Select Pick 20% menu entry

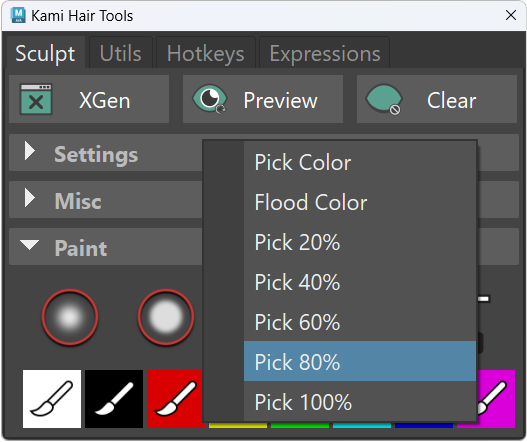[x=360, y=242]
